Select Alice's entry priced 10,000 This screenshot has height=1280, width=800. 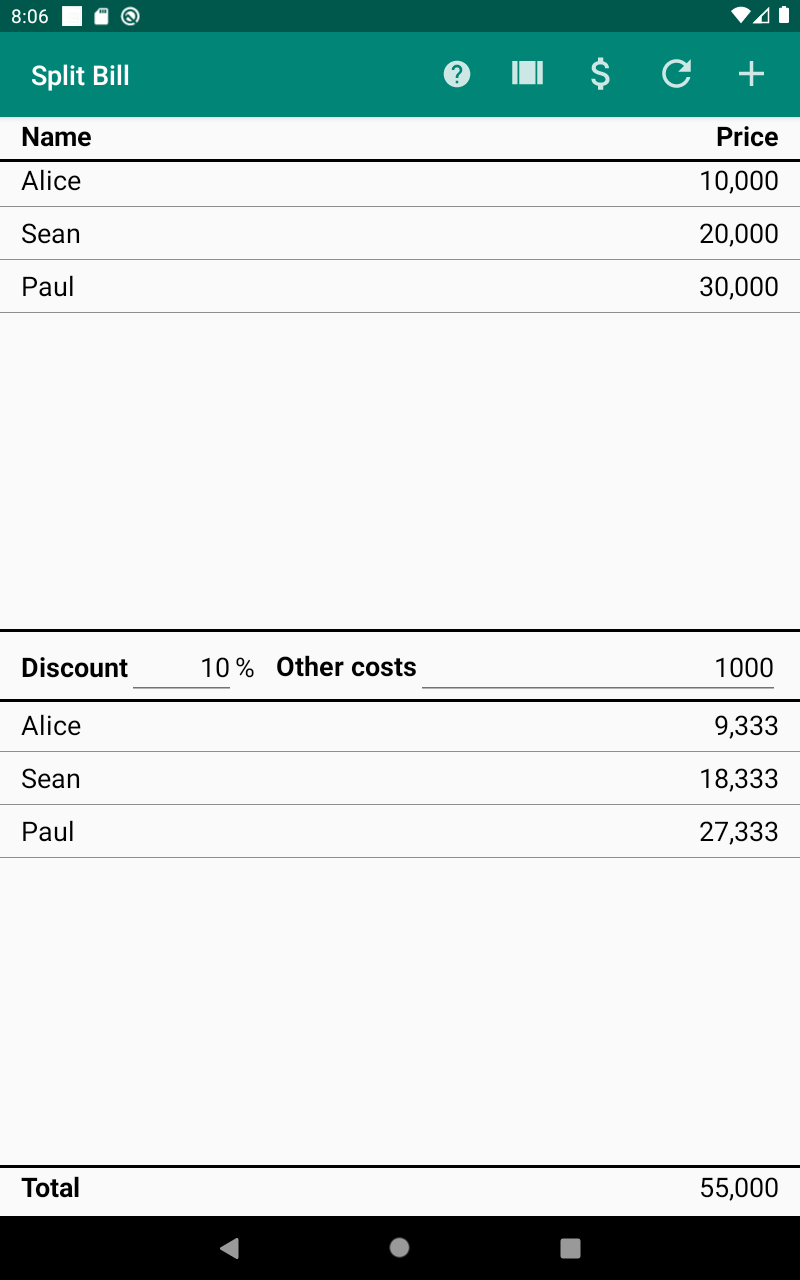[x=400, y=181]
